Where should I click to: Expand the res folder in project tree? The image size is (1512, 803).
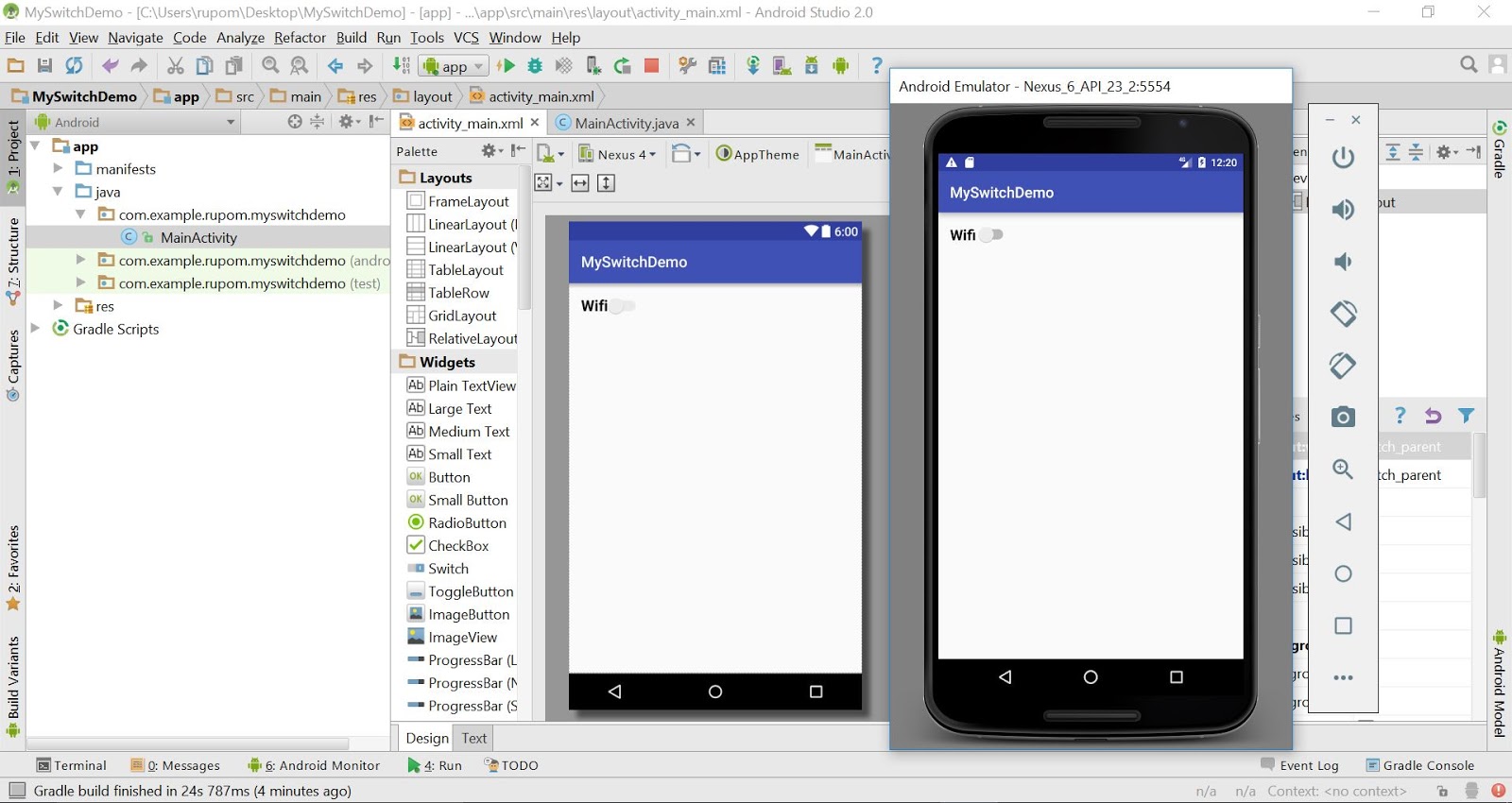58,305
